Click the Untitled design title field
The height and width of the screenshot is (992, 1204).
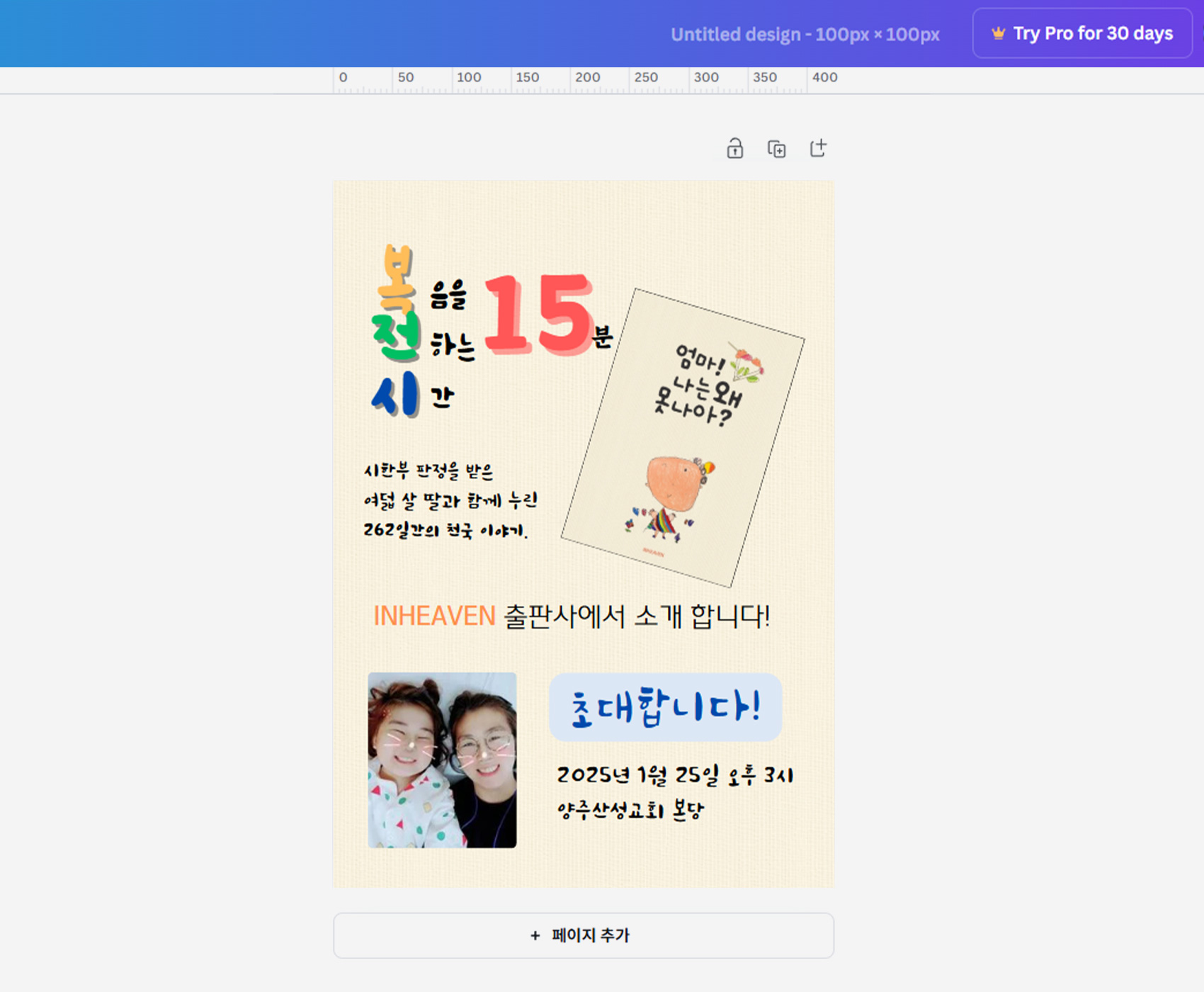pos(805,35)
